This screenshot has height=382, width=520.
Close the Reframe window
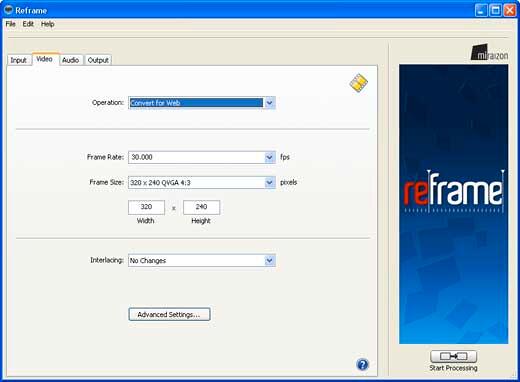[510, 10]
